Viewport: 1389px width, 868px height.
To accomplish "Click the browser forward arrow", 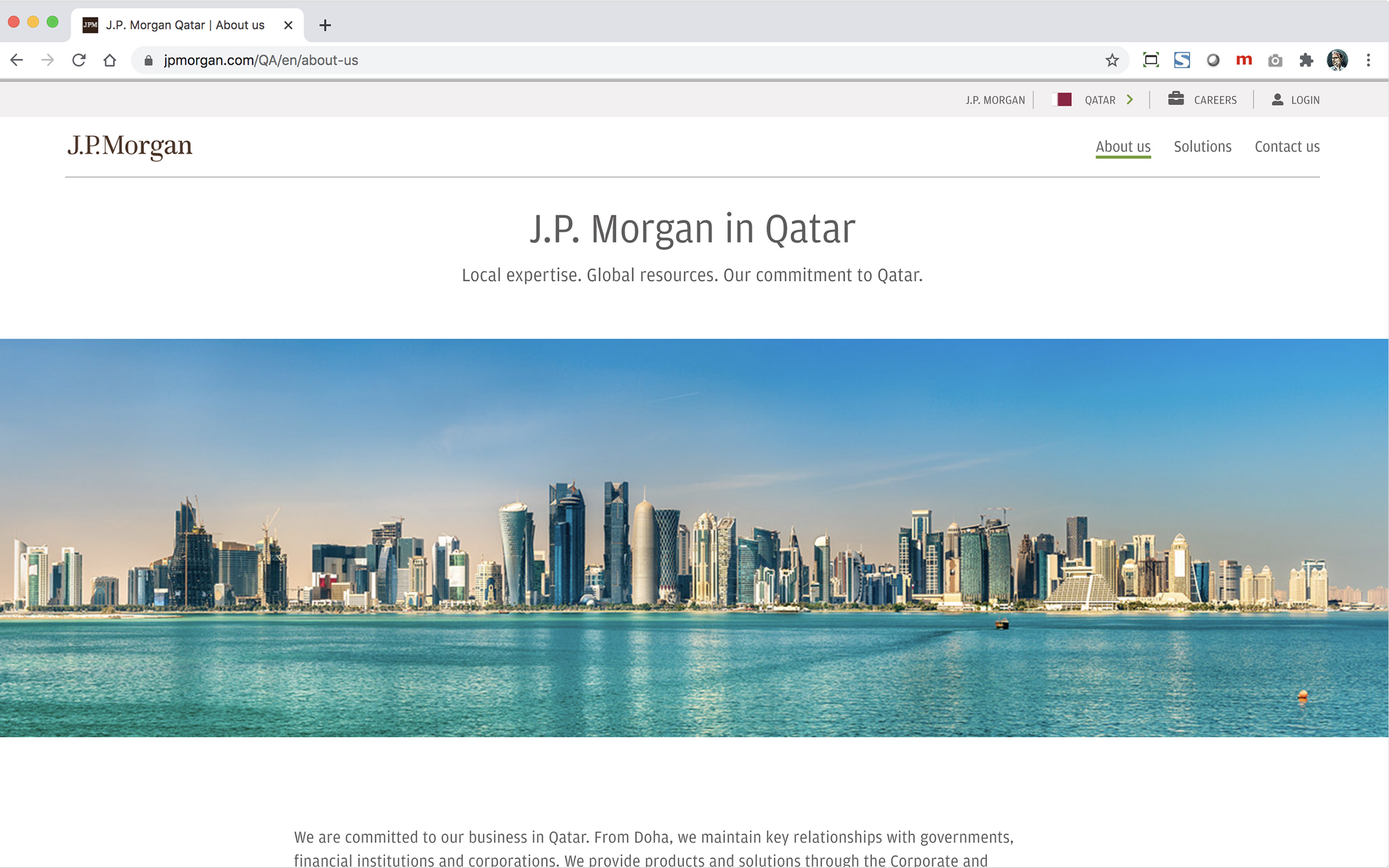I will click(x=48, y=60).
